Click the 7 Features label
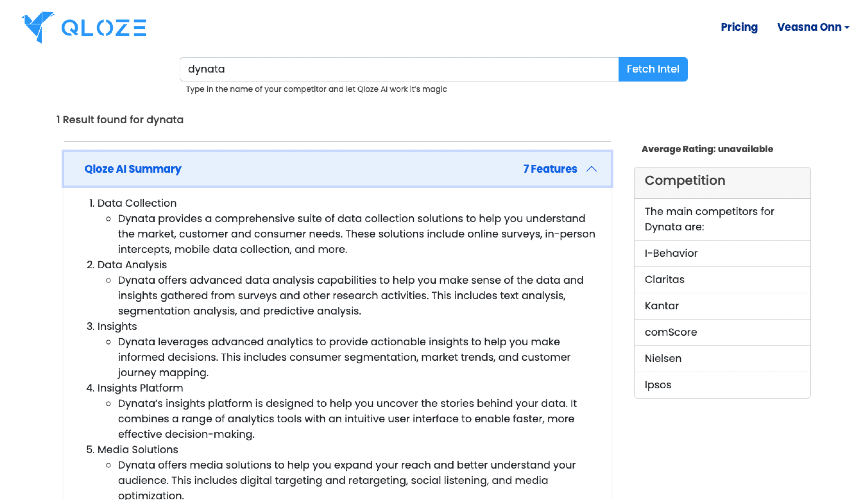Image resolution: width=863 pixels, height=500 pixels. (550, 169)
